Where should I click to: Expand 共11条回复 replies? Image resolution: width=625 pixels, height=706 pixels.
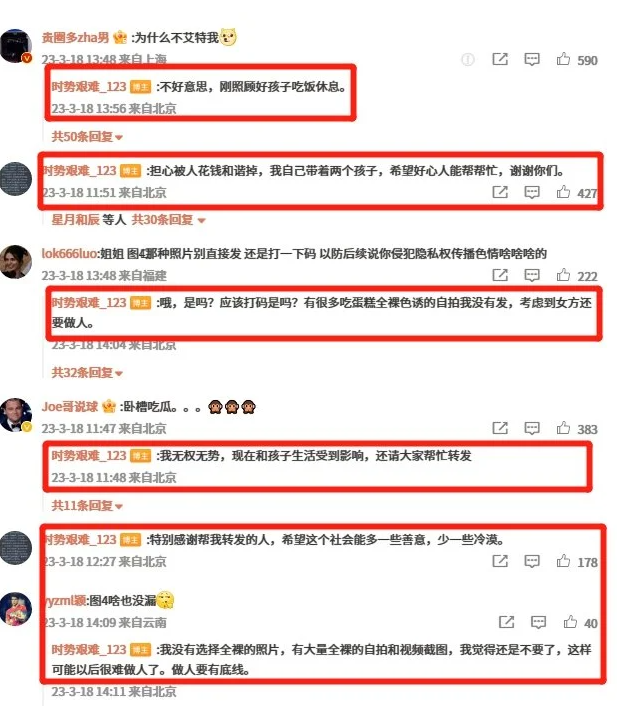click(x=87, y=506)
